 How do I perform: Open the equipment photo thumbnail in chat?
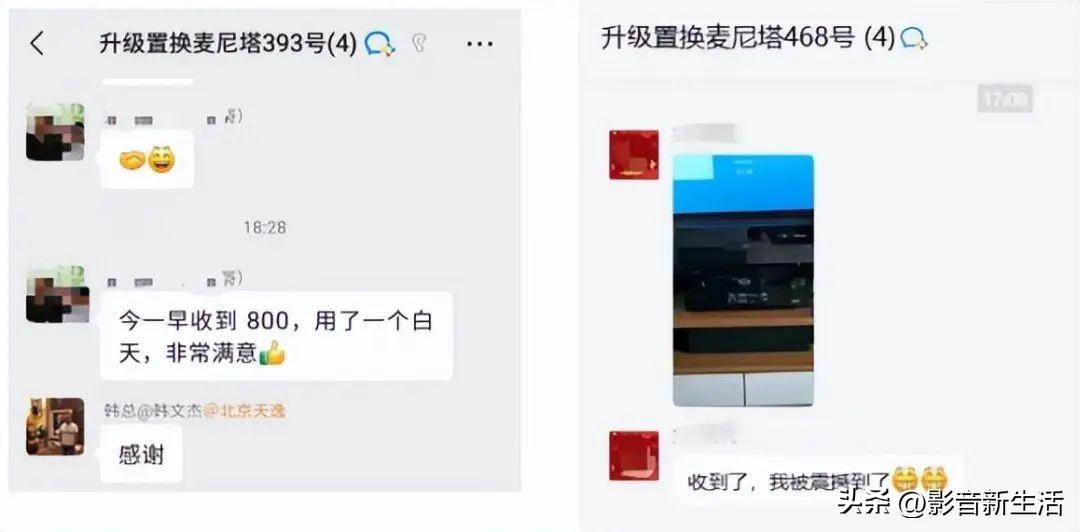(x=743, y=280)
